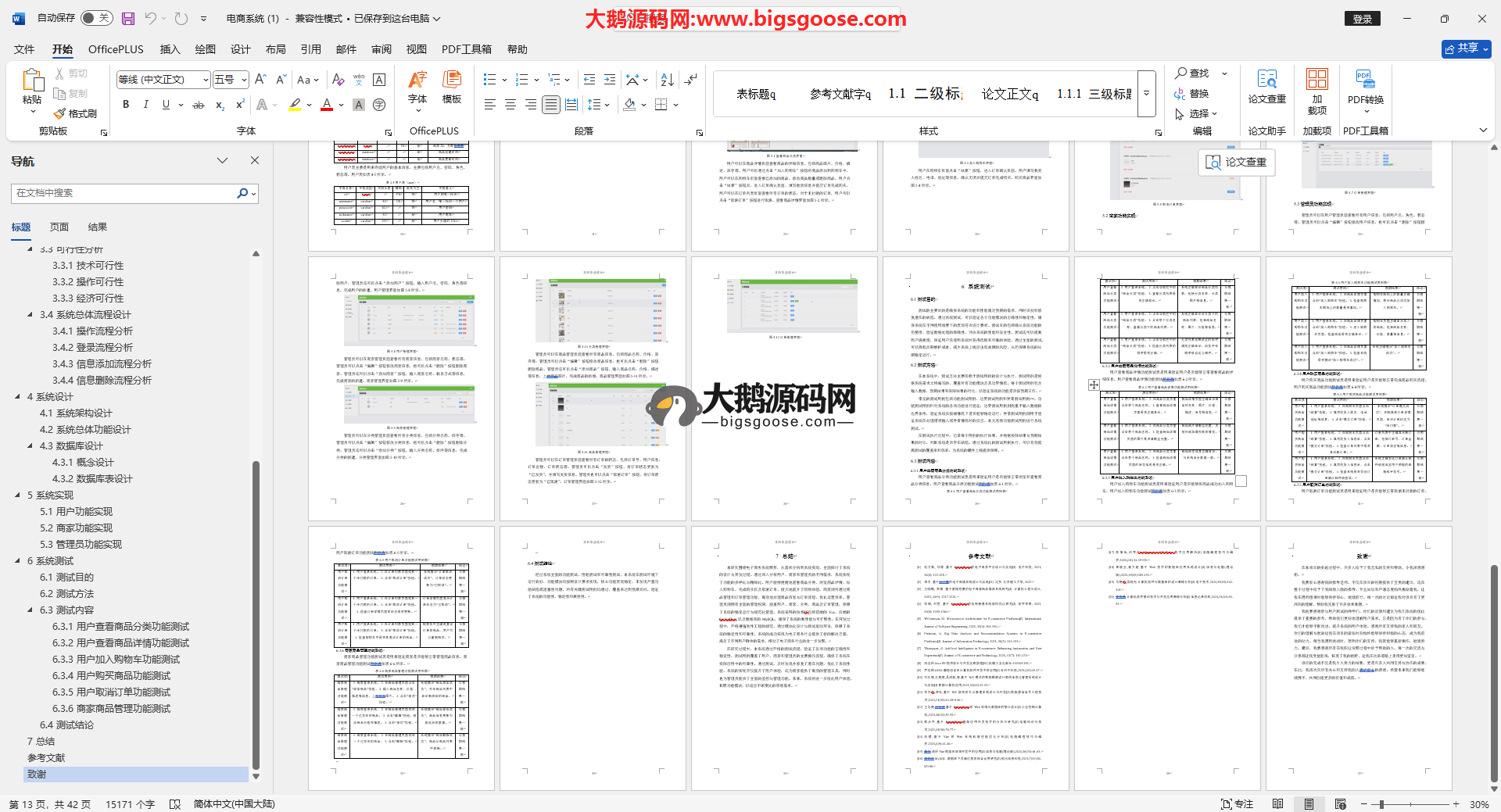Click the bullet list icon
1501x812 pixels.
pyautogui.click(x=490, y=80)
